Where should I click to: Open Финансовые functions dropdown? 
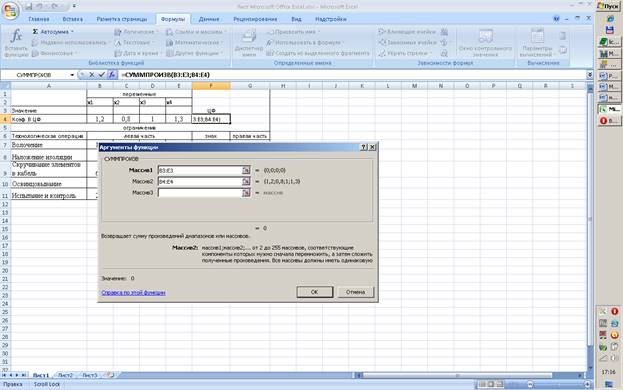pyautogui.click(x=54, y=53)
